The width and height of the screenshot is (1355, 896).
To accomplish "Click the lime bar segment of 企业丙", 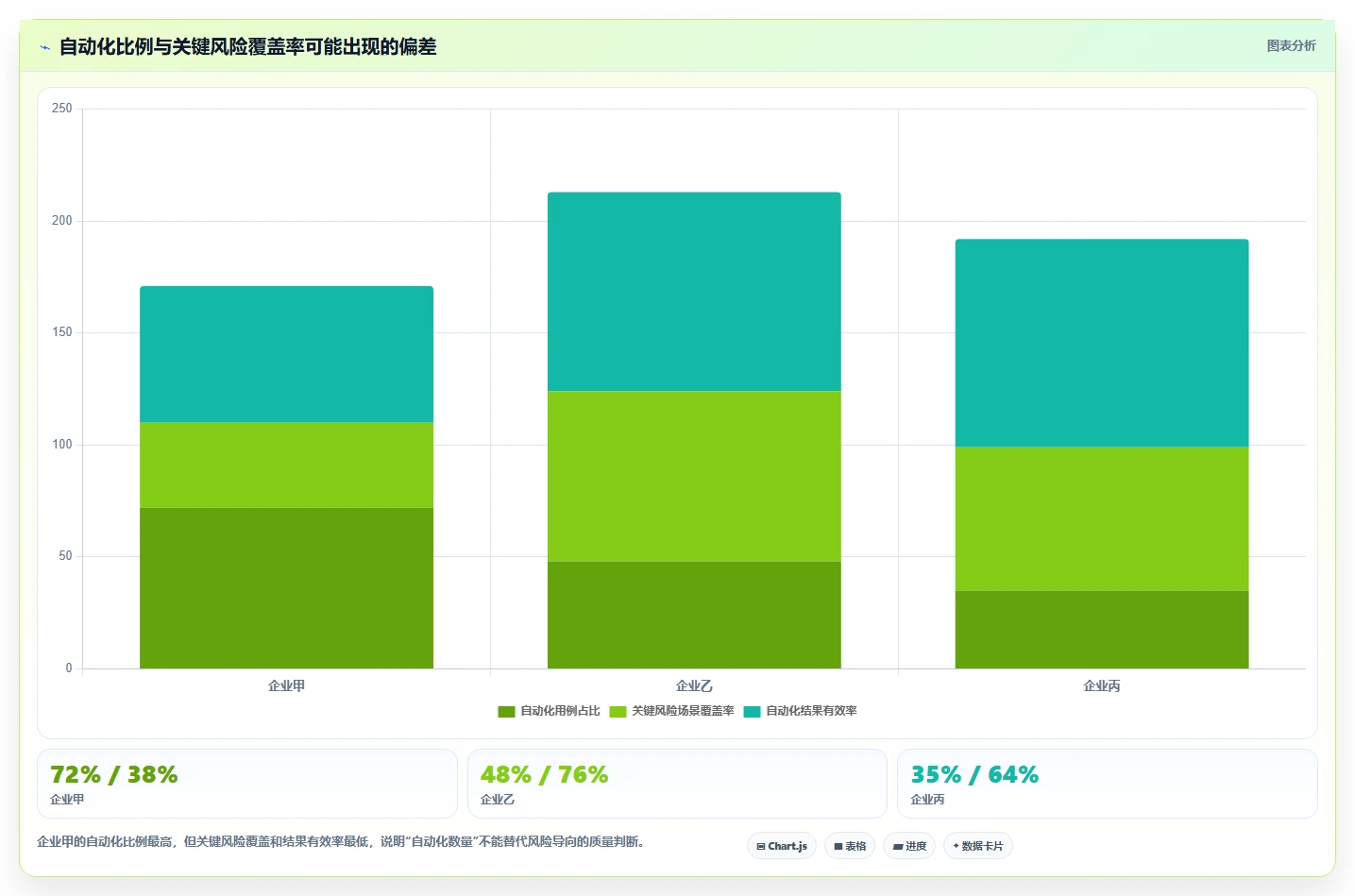I will [1102, 519].
